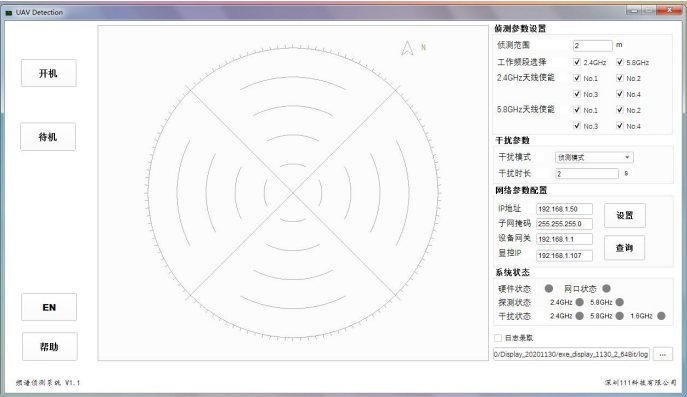Click the 干扰状态 1.6GHz indicator dot
Image resolution: width=687 pixels, height=397 pixels.
tap(662, 315)
